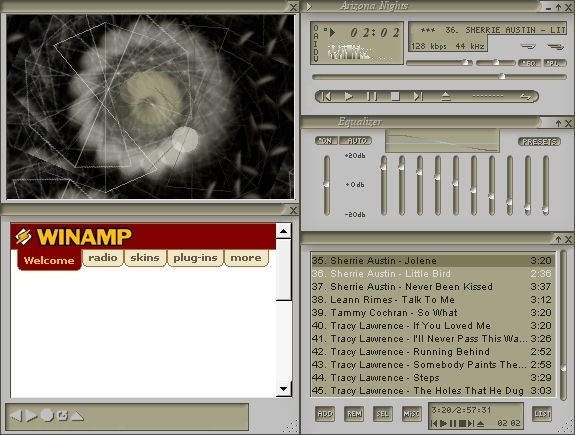
Task: Click the minibrowser back arrow icon
Action: point(16,416)
